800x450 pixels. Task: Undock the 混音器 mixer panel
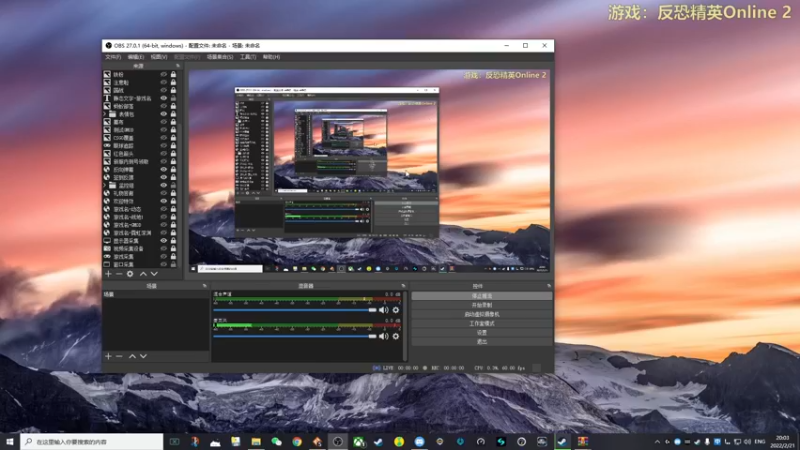click(403, 286)
